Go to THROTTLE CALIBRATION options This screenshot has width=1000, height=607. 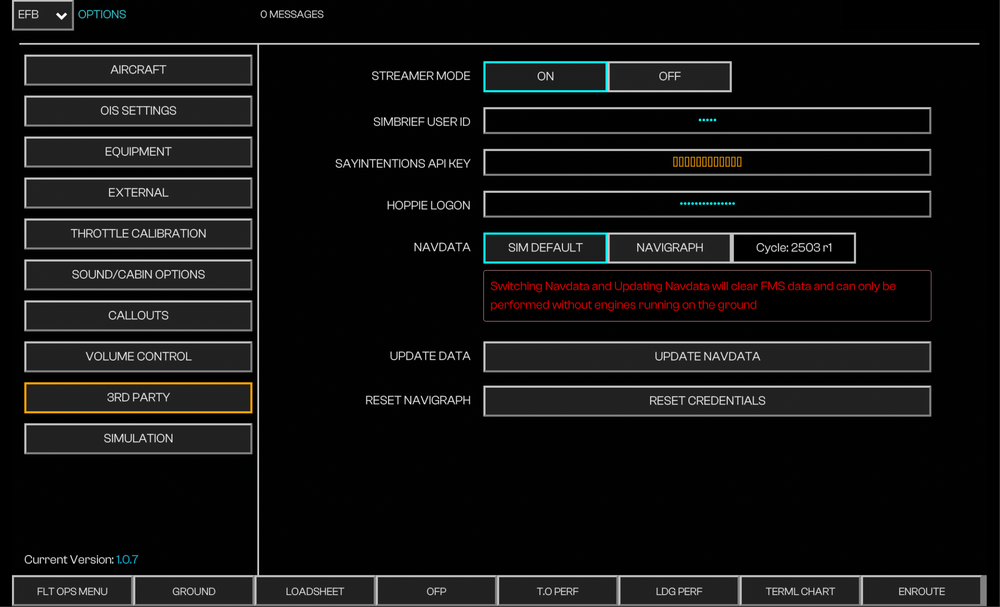(x=138, y=234)
